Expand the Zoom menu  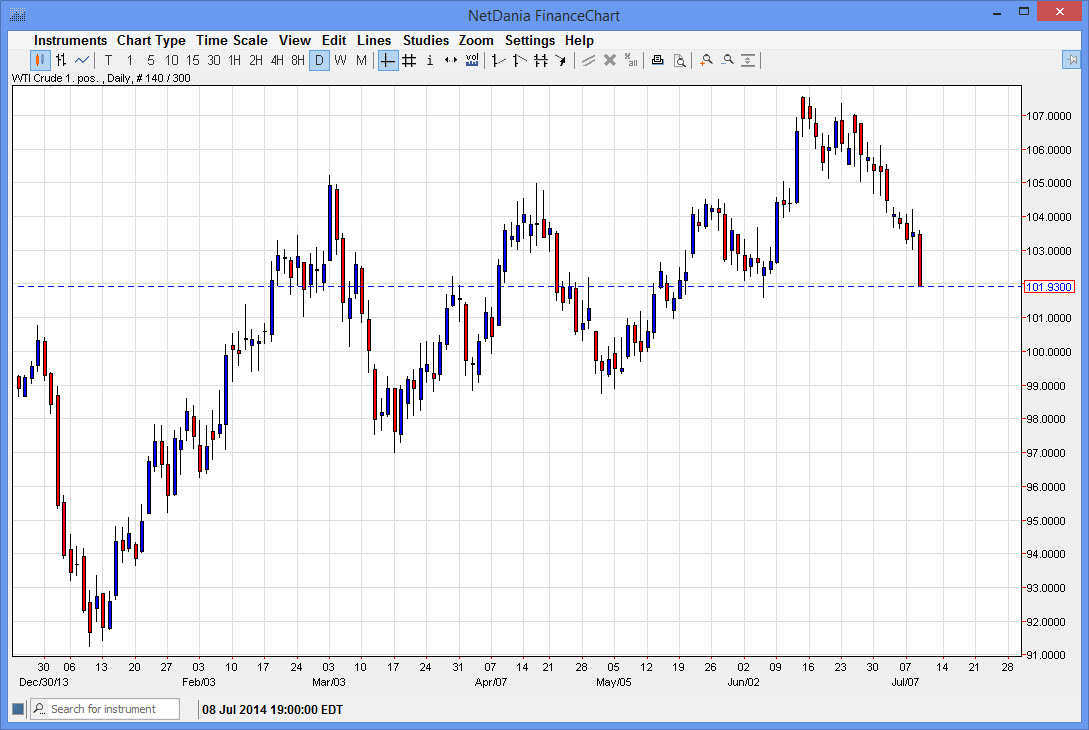(476, 40)
